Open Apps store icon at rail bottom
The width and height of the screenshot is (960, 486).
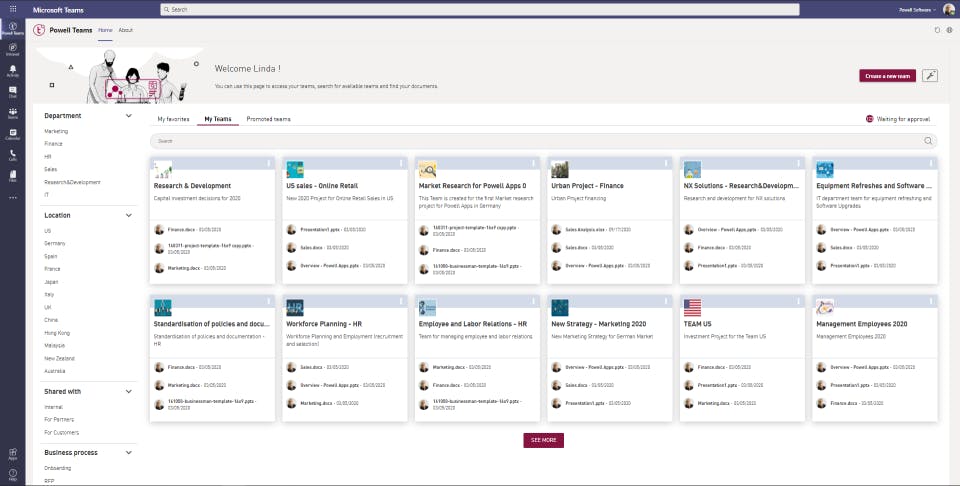point(13,454)
